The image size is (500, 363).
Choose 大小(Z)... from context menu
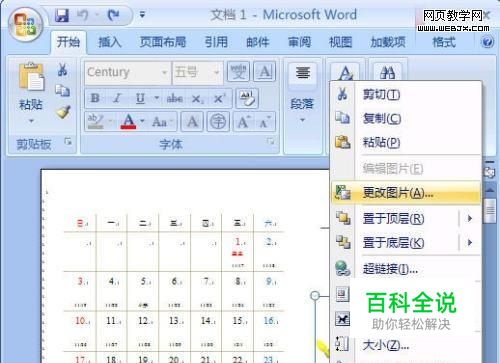[406, 345]
